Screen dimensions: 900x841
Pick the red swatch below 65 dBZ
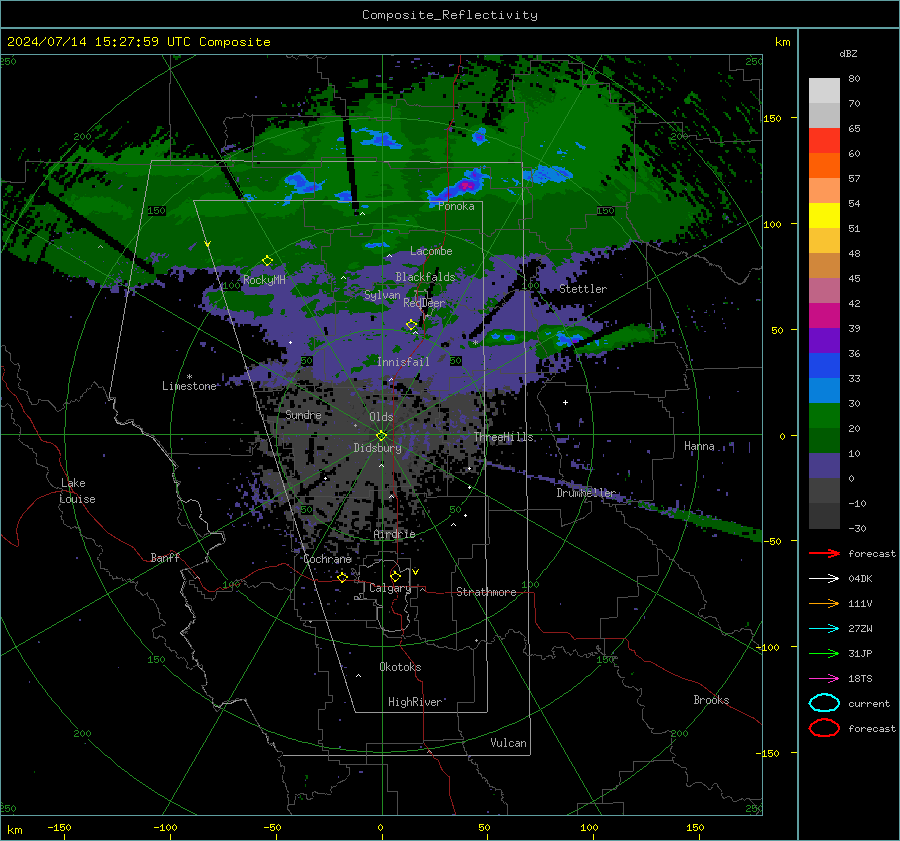[x=824, y=141]
